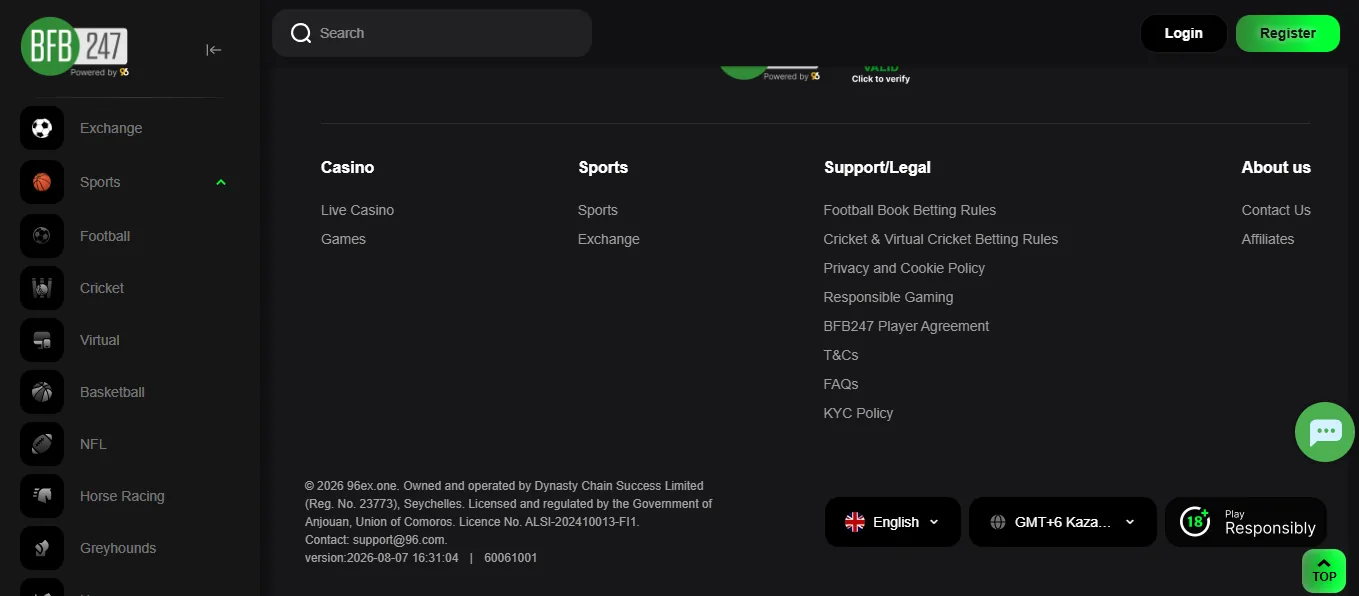Click the Exchange soccer ball icon

(42, 128)
